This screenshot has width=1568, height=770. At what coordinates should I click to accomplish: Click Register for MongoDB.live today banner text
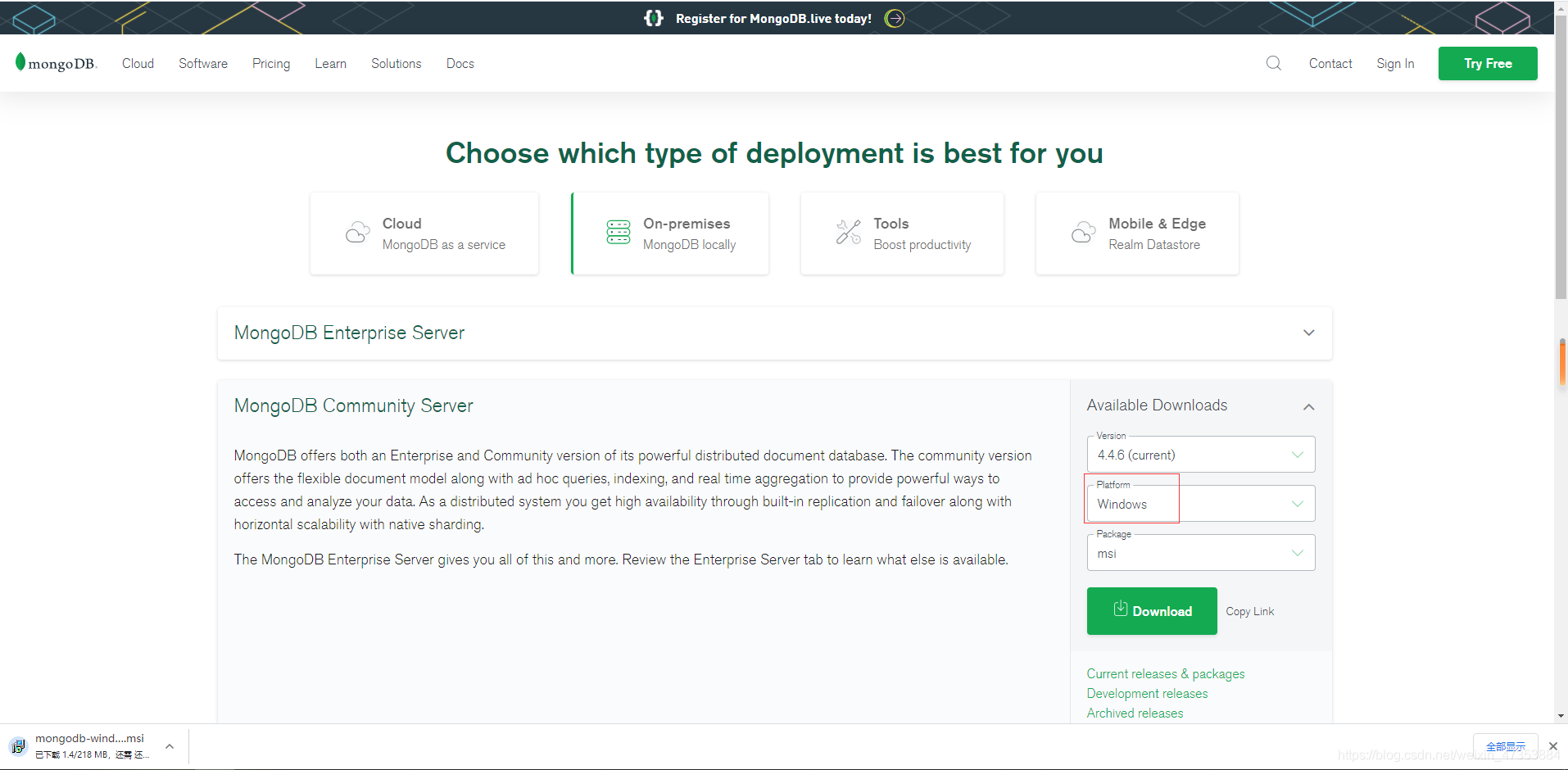point(773,18)
